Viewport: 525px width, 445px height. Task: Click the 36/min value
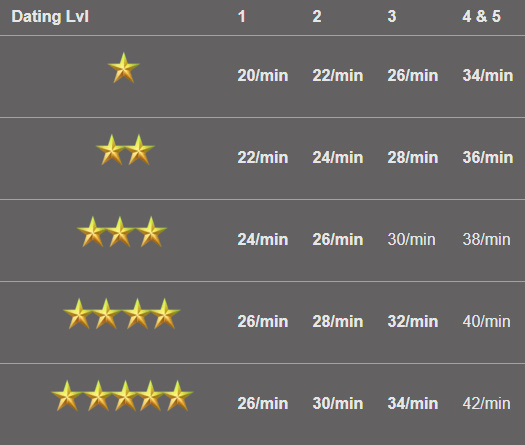488,157
